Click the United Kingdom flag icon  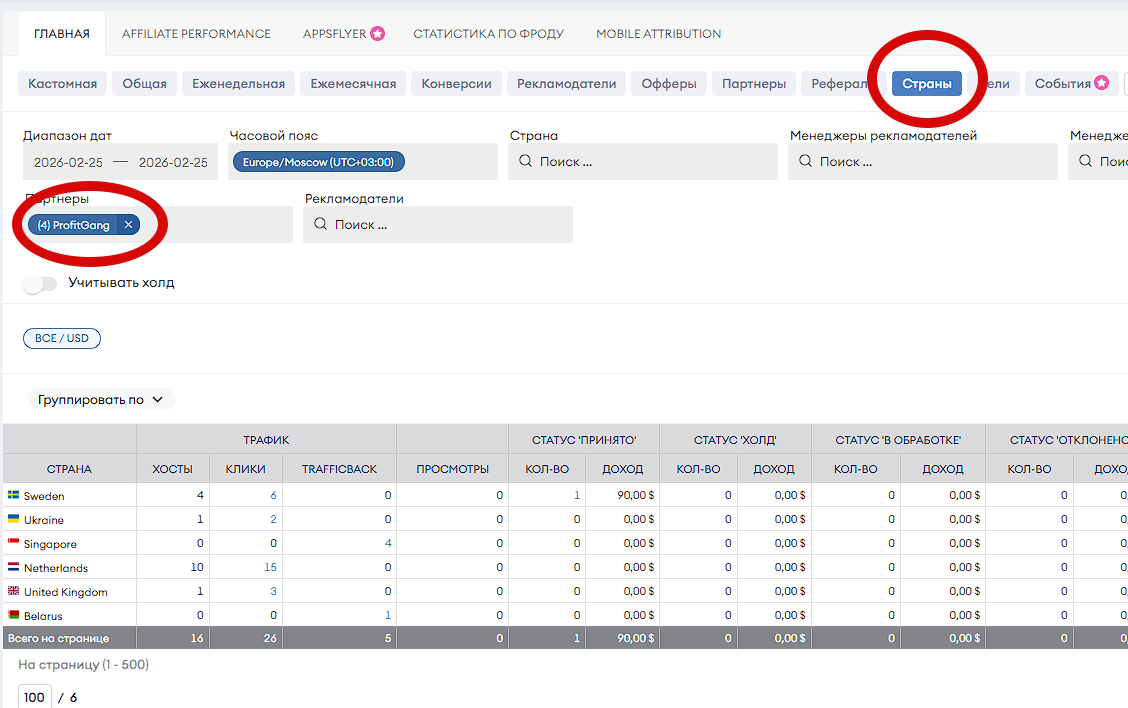click(14, 591)
